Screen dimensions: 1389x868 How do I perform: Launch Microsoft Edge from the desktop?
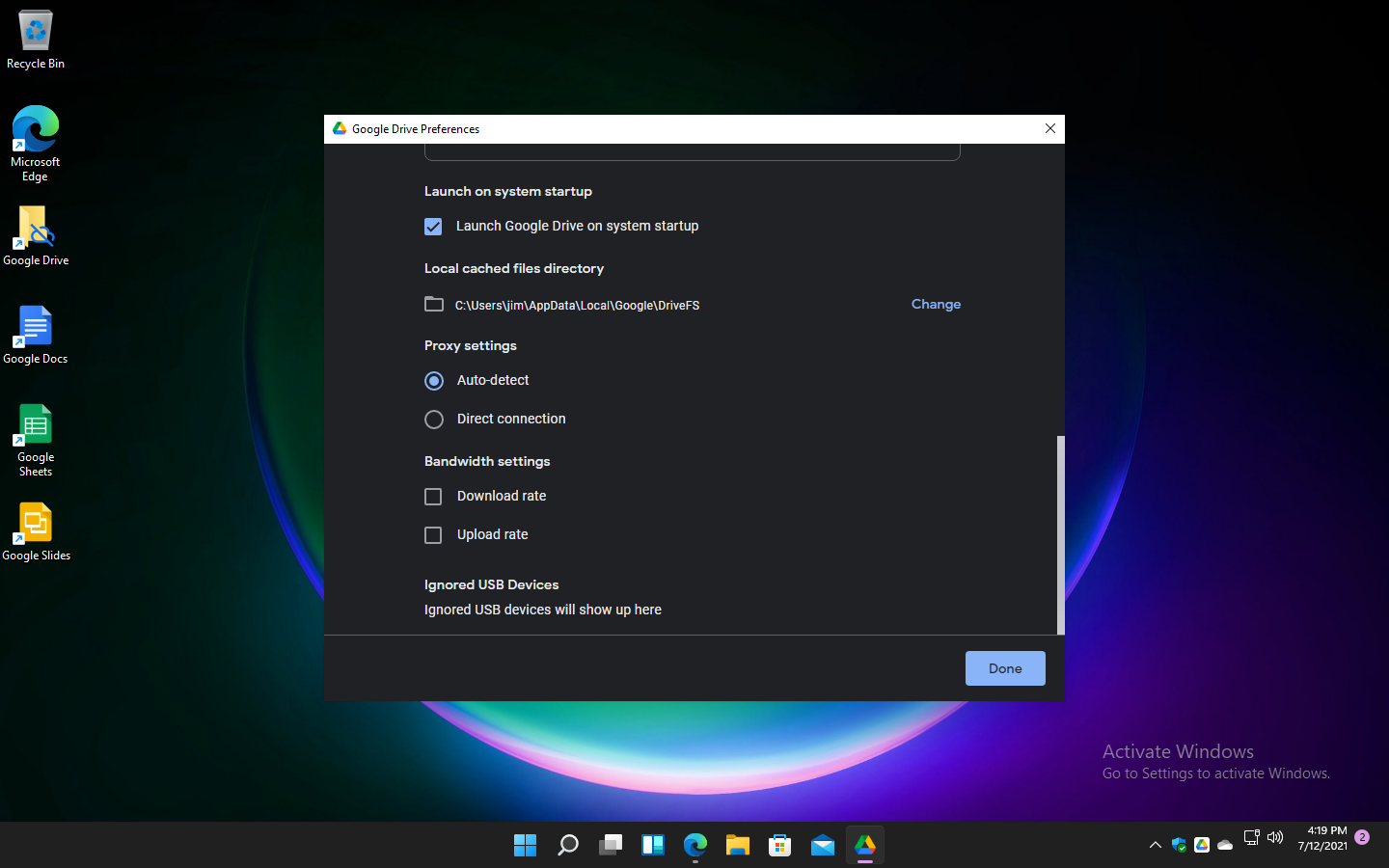click(x=35, y=128)
